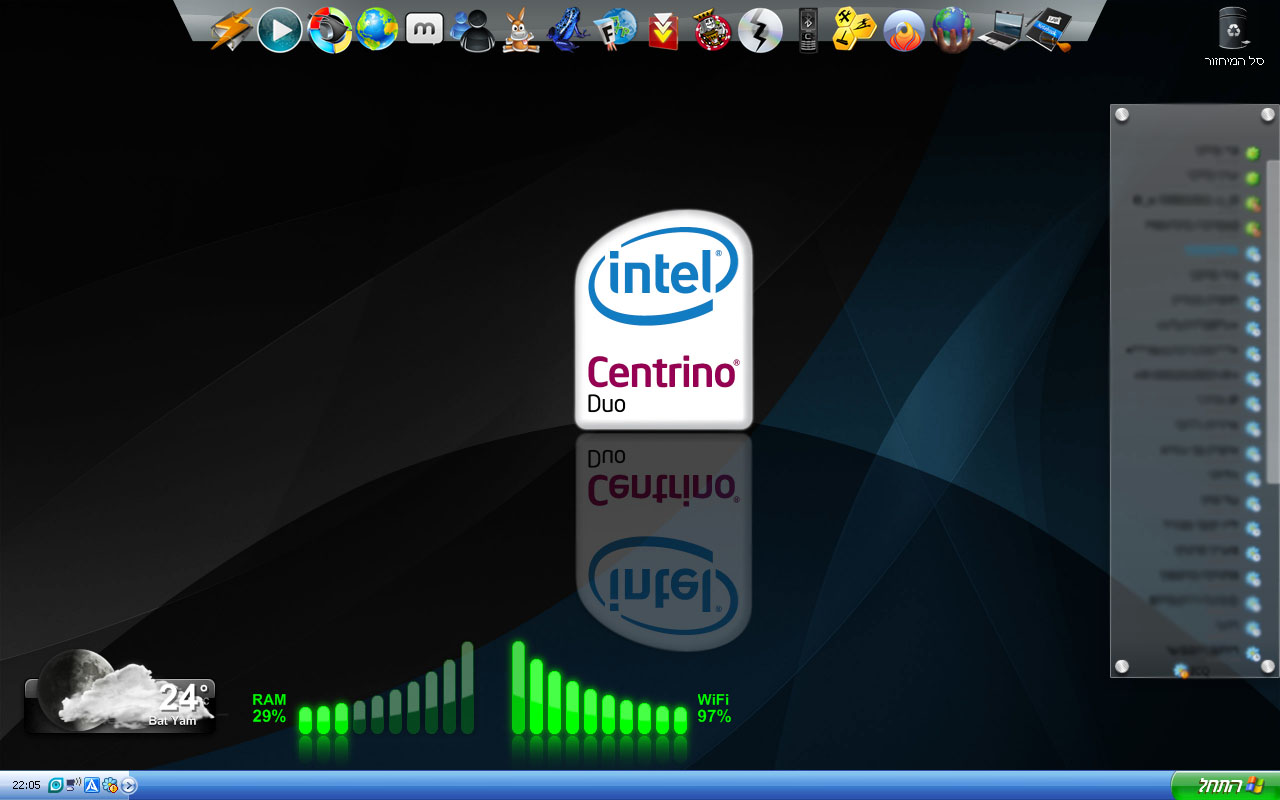Launch the 'F' globe FrontPage-style icon
1280x800 pixels.
pyautogui.click(x=616, y=30)
